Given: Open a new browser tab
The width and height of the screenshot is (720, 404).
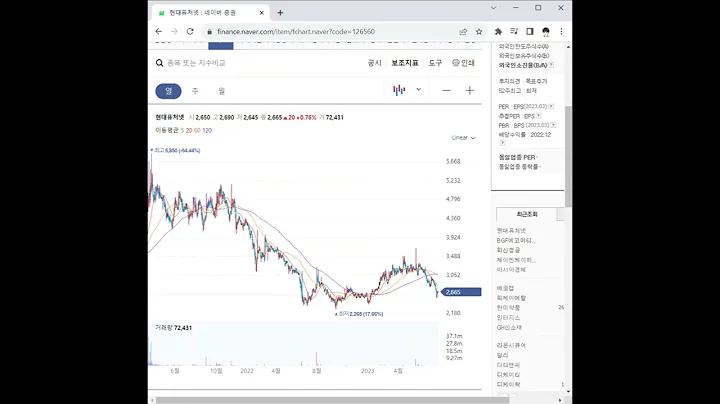Looking at the screenshot, I should (x=280, y=13).
